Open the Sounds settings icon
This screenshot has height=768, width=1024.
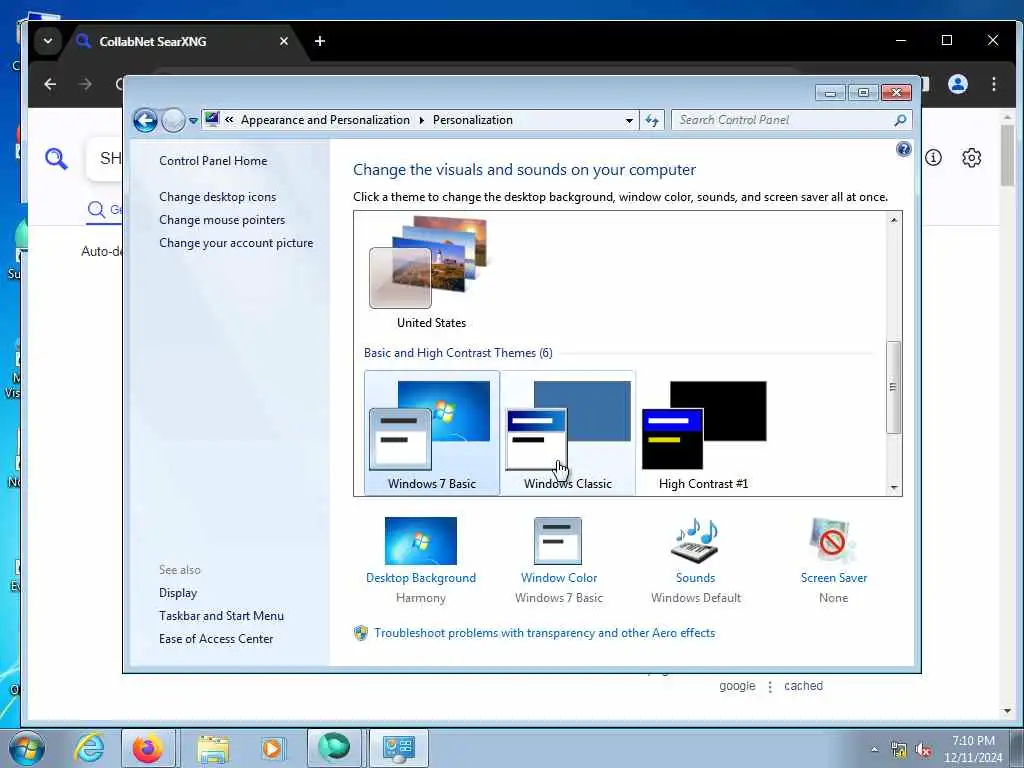tap(695, 541)
